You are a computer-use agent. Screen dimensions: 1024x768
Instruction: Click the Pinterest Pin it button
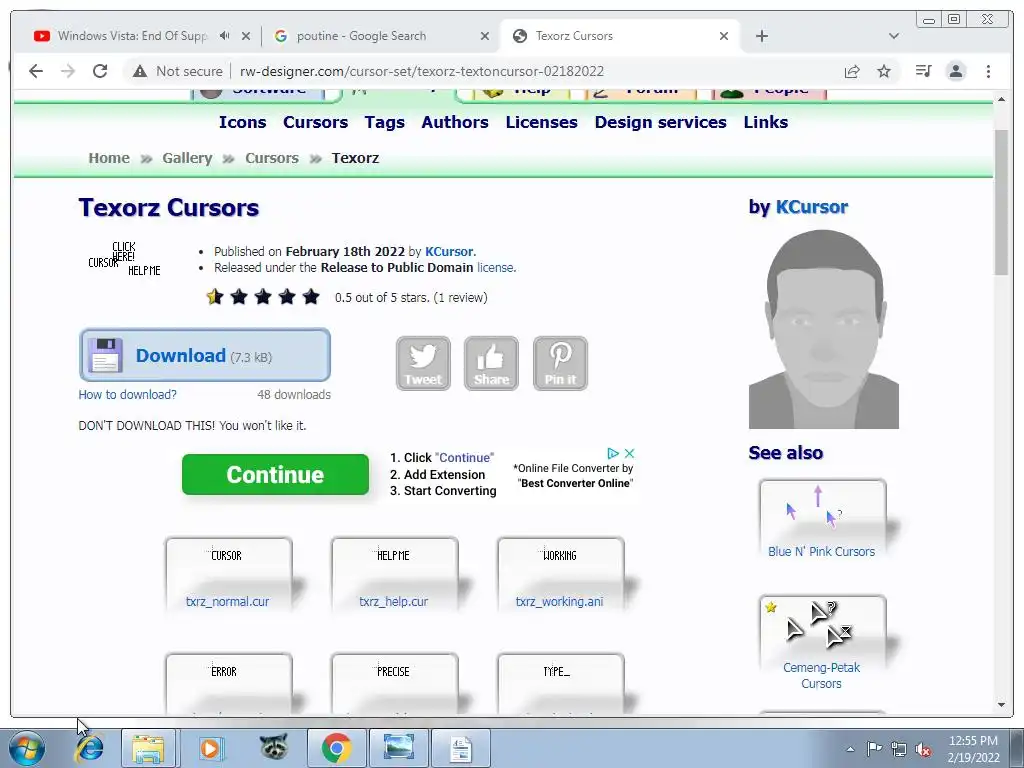coord(560,363)
